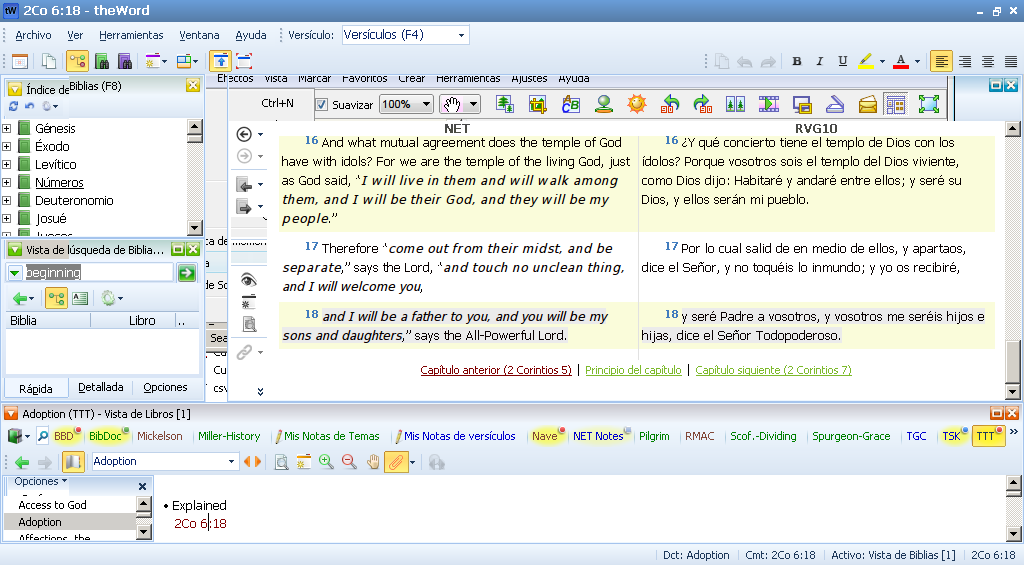Image resolution: width=1024 pixels, height=565 pixels.
Task: Click the sun icon in the viewer toolbar
Action: coord(636,104)
